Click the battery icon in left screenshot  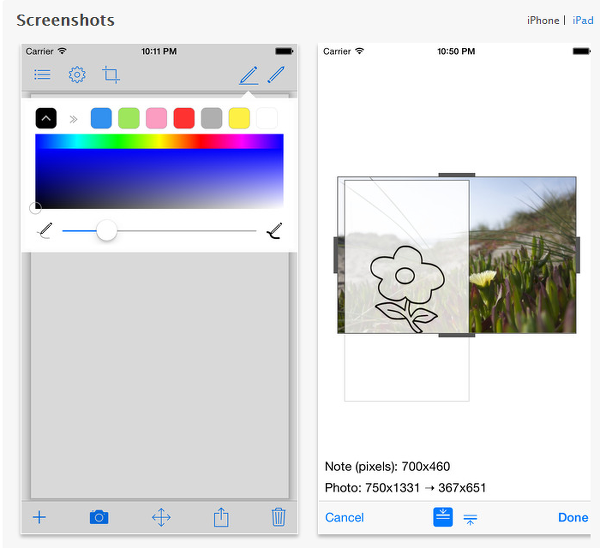tap(284, 51)
